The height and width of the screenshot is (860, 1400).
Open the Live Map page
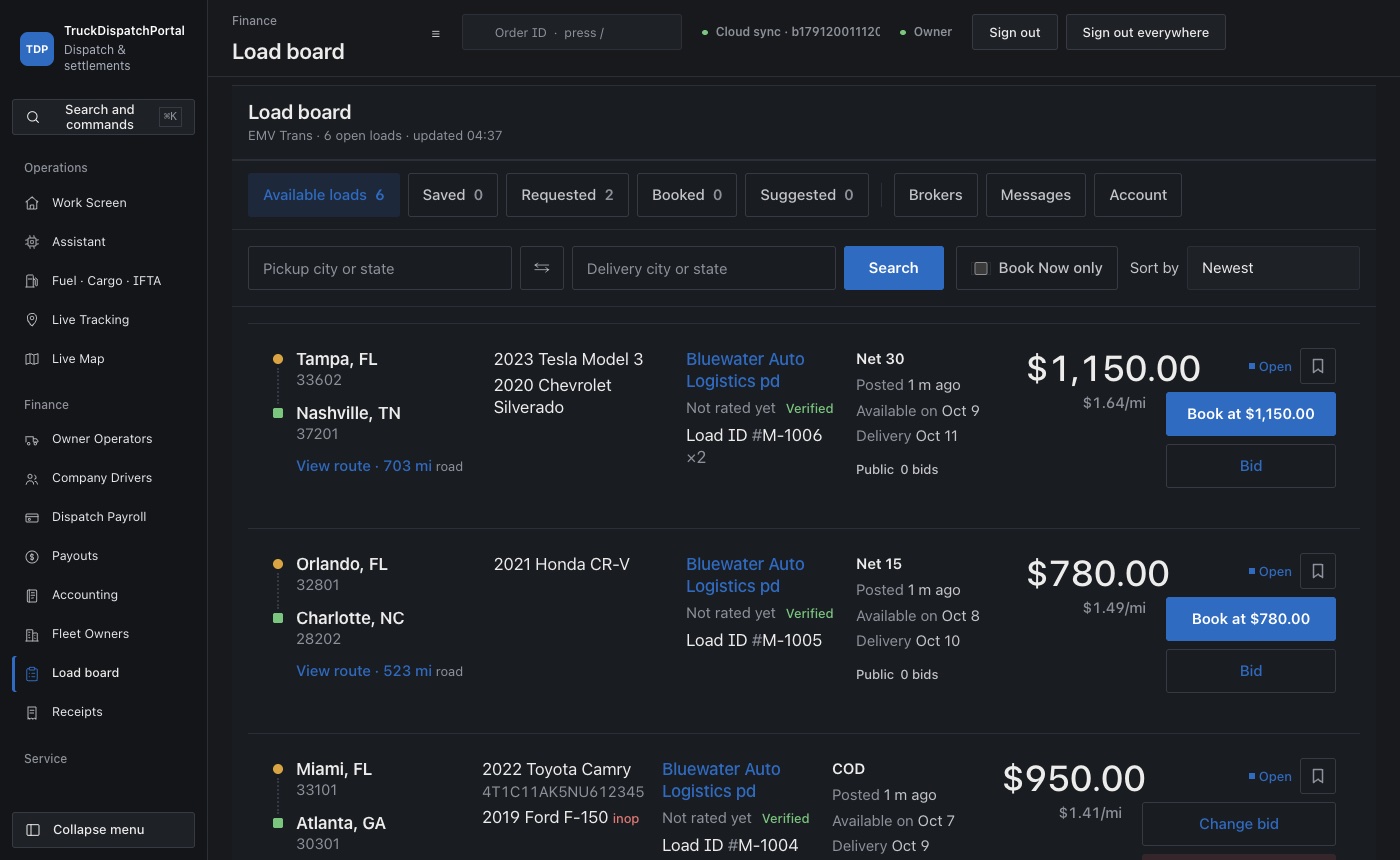(78, 359)
